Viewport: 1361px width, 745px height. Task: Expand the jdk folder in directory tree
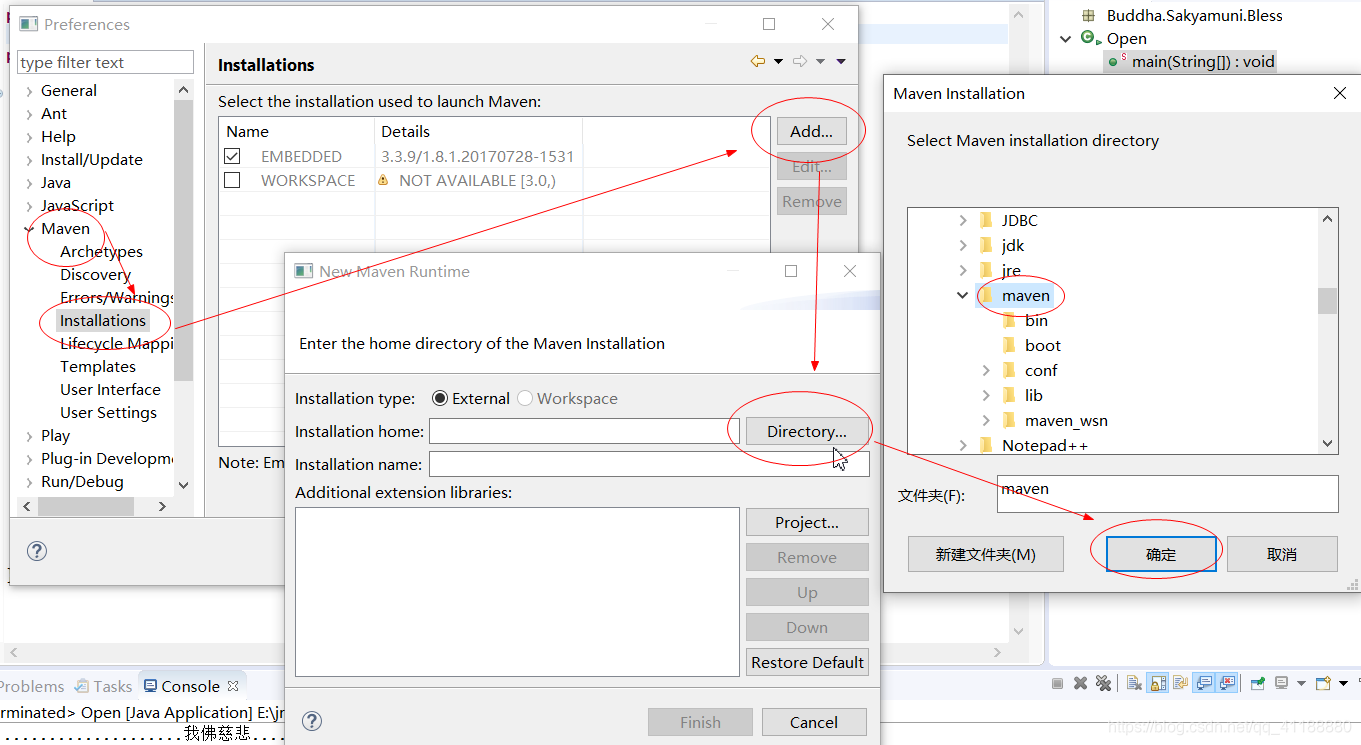[x=963, y=245]
